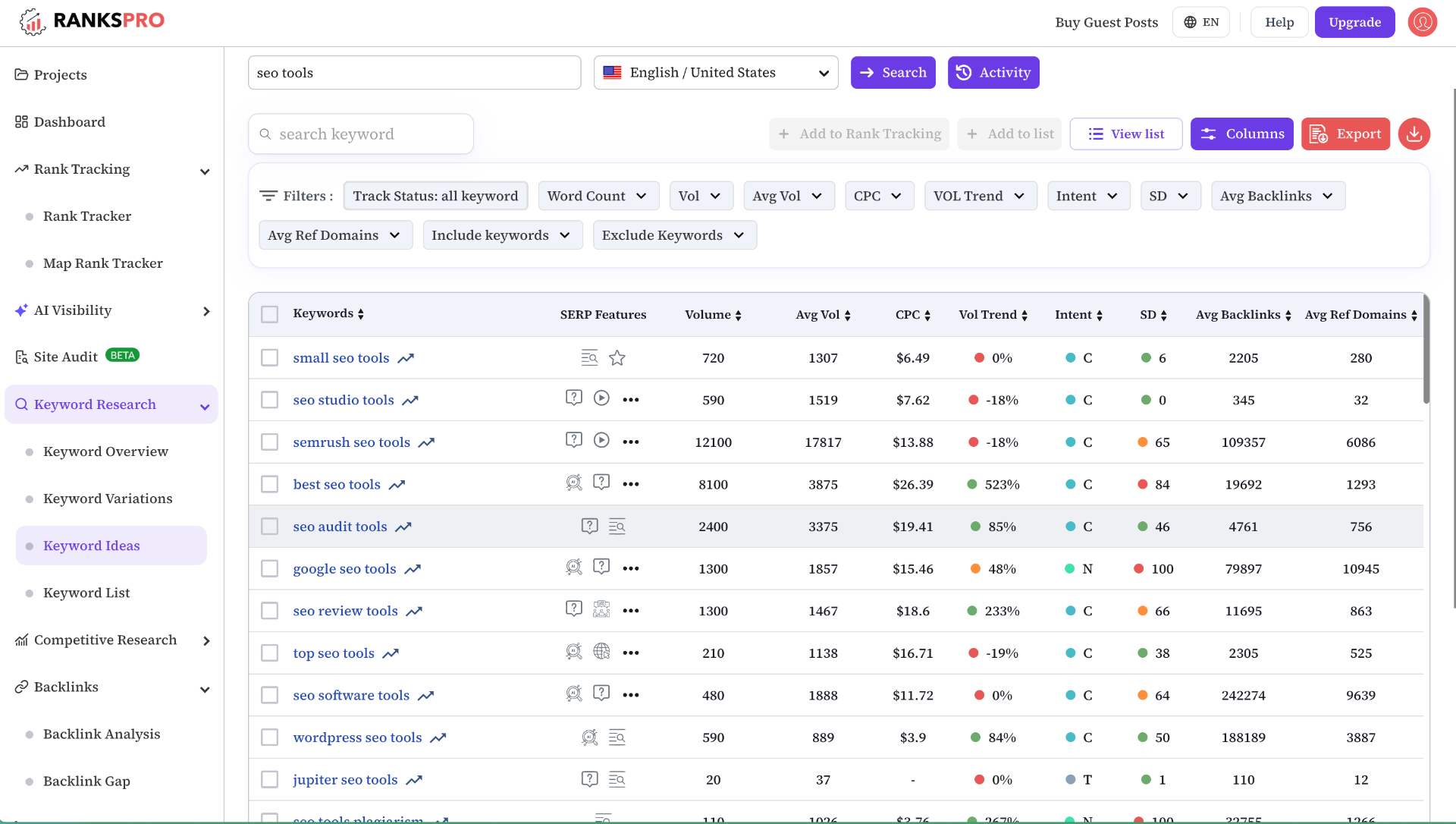Open the CPC filter dropdown
The image size is (1456, 824).
tap(879, 196)
